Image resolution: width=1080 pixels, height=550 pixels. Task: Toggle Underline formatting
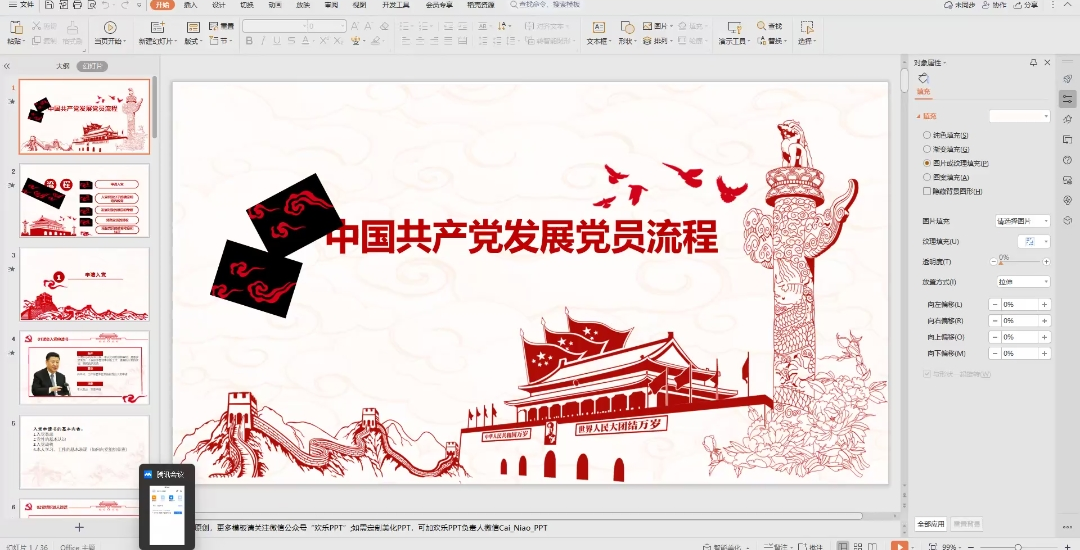(277, 41)
